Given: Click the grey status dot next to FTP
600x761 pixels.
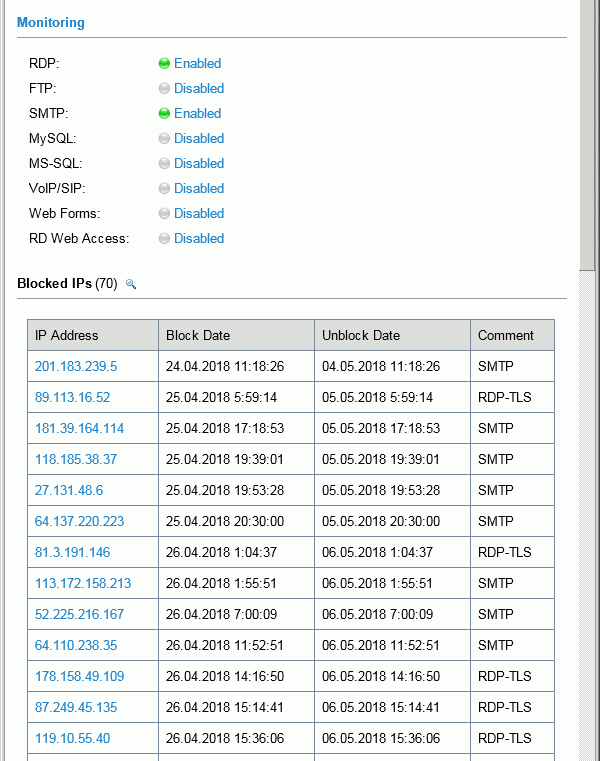Looking at the screenshot, I should tap(164, 88).
